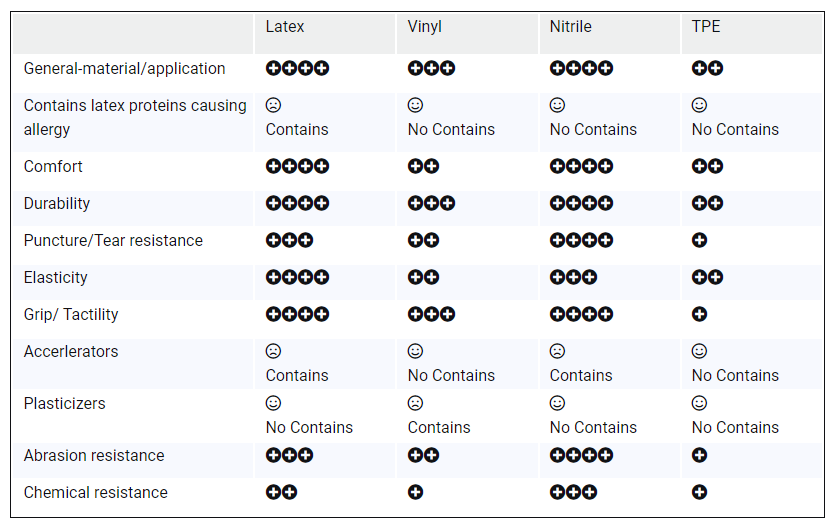Click the Elasticity row label
This screenshot has width=837, height=532.
click(x=56, y=277)
